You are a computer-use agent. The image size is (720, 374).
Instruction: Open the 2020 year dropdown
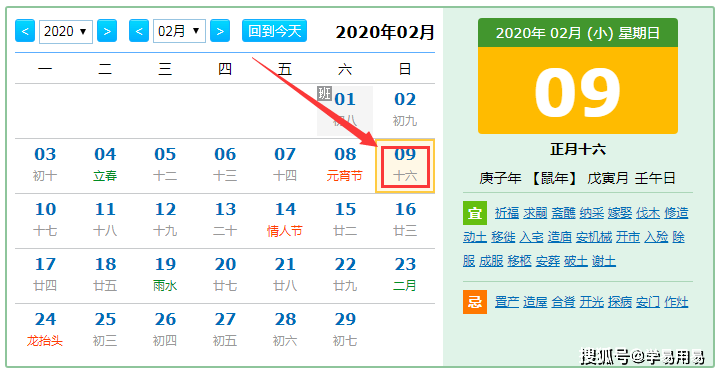66,32
